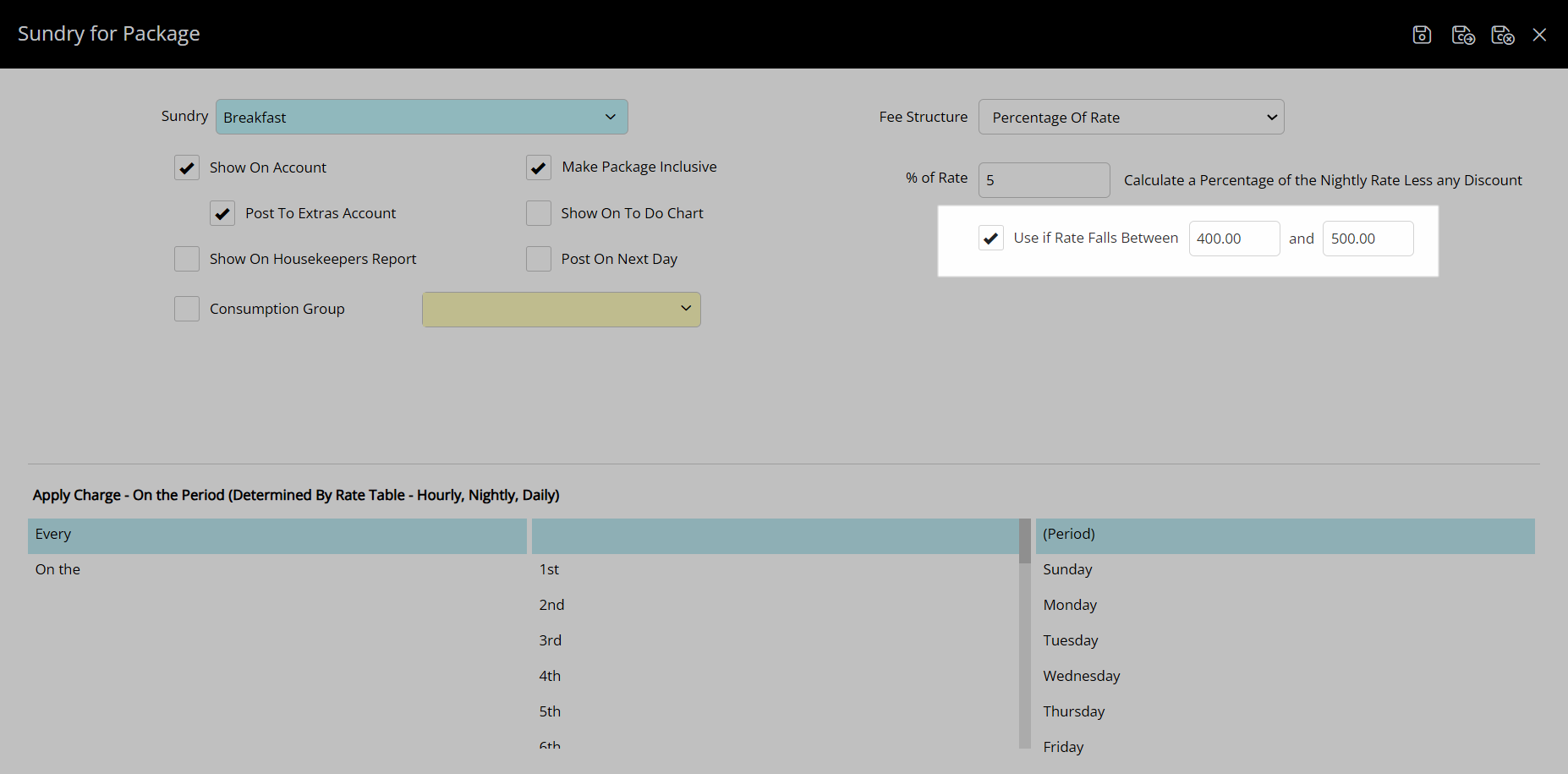Uncheck Use if Rate Falls Between
This screenshot has height=774, width=1568.
tap(991, 239)
